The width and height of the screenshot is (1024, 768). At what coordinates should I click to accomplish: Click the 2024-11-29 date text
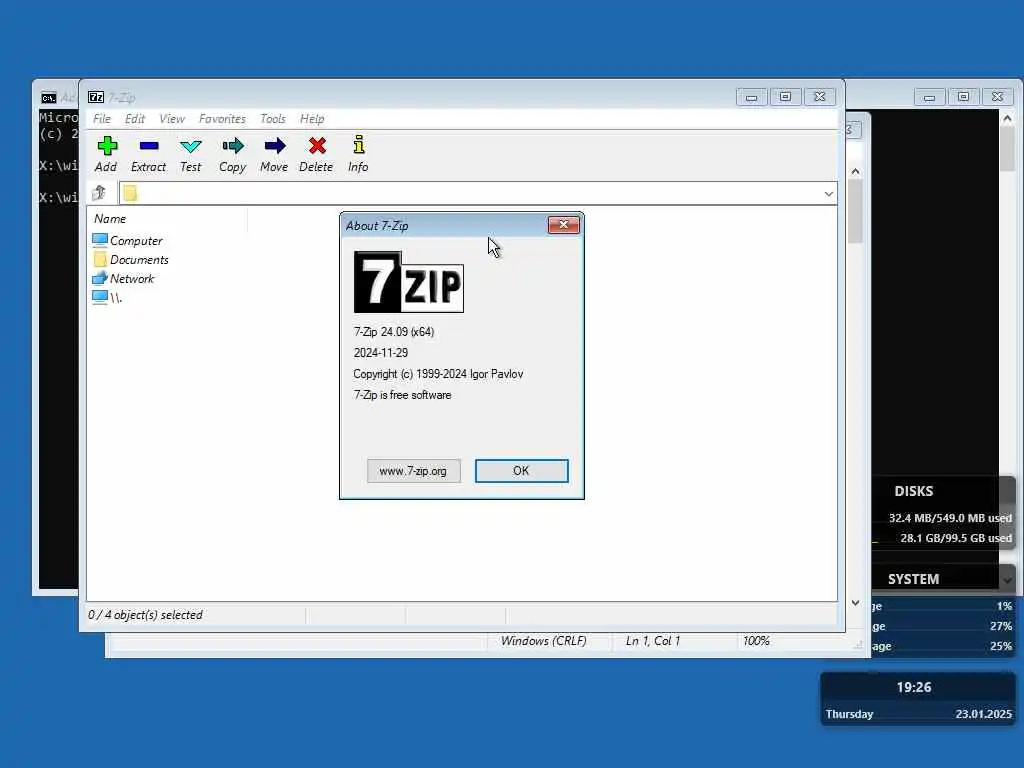pyautogui.click(x=381, y=353)
